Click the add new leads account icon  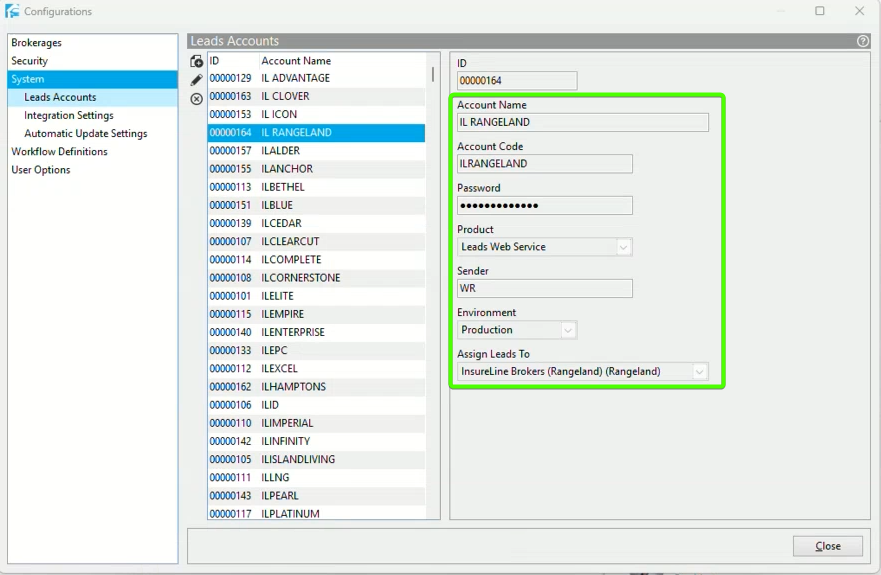(x=196, y=61)
